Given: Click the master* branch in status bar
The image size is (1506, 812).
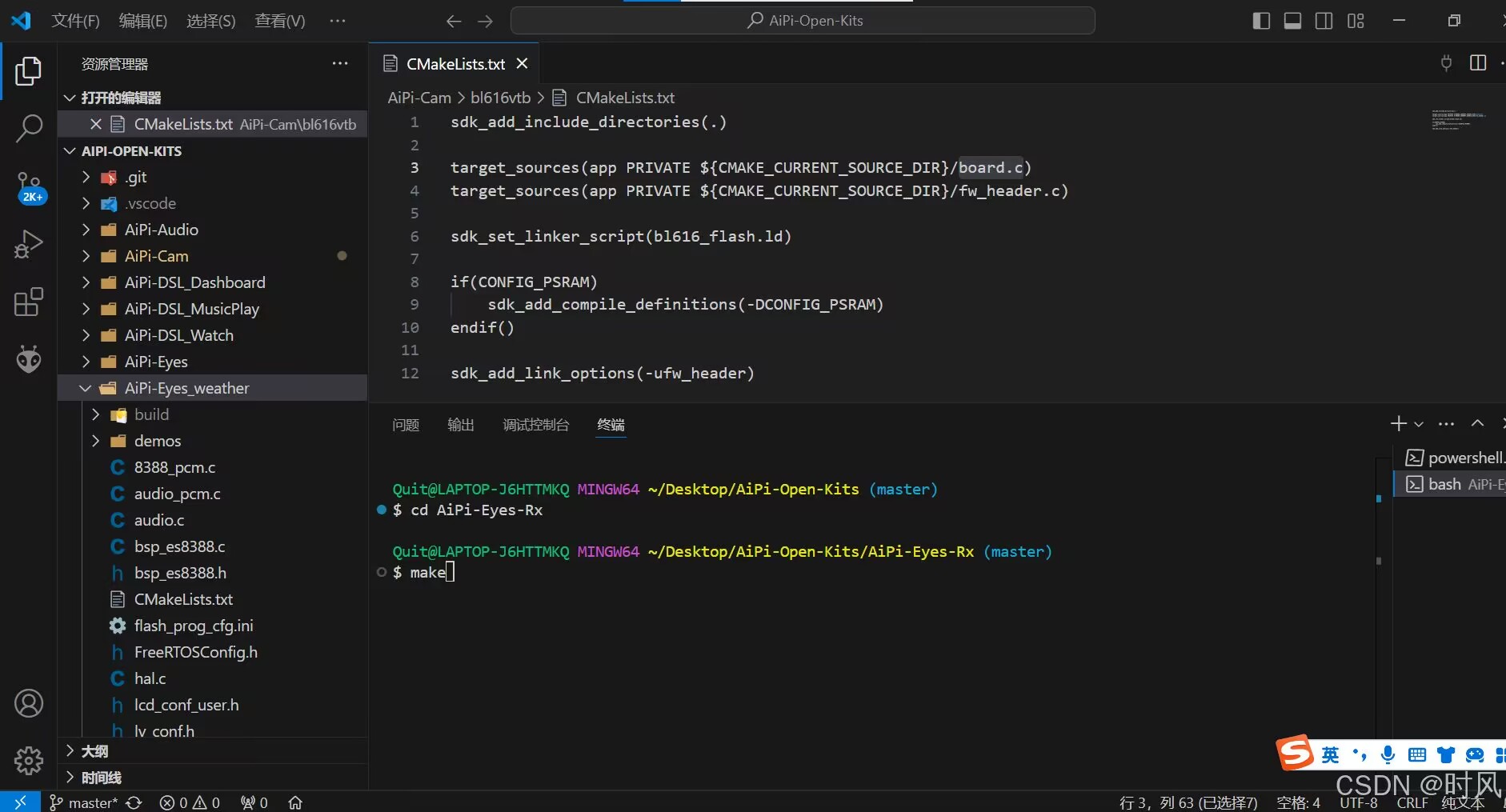Looking at the screenshot, I should 83,802.
